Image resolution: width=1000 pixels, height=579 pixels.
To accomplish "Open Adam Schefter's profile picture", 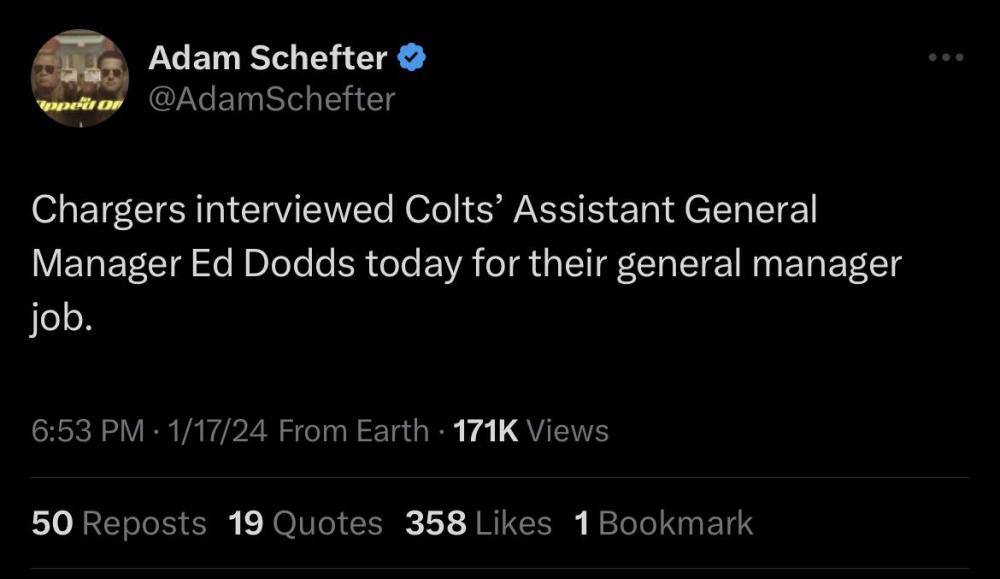I will (x=78, y=78).
